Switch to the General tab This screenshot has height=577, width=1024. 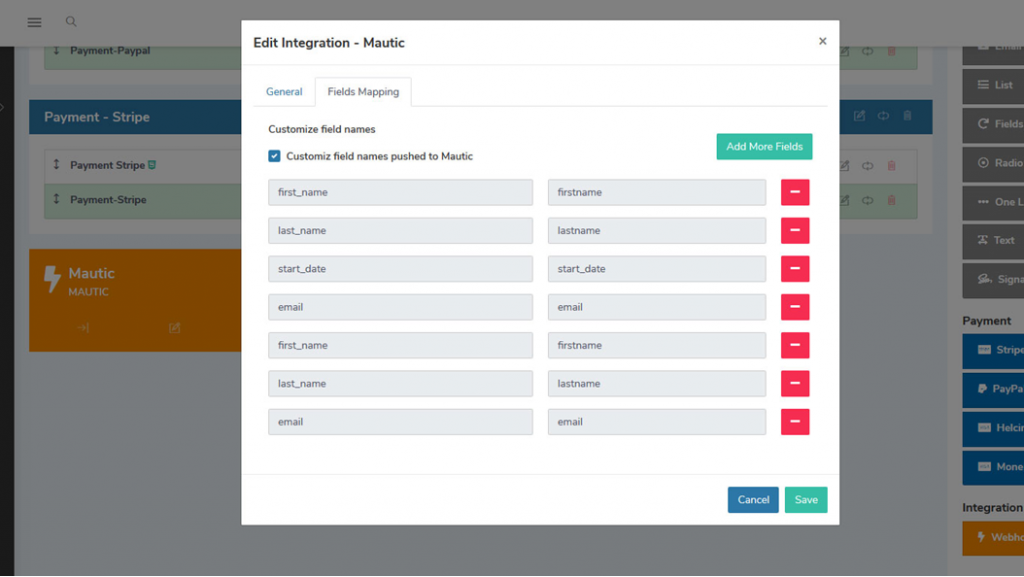click(x=284, y=92)
